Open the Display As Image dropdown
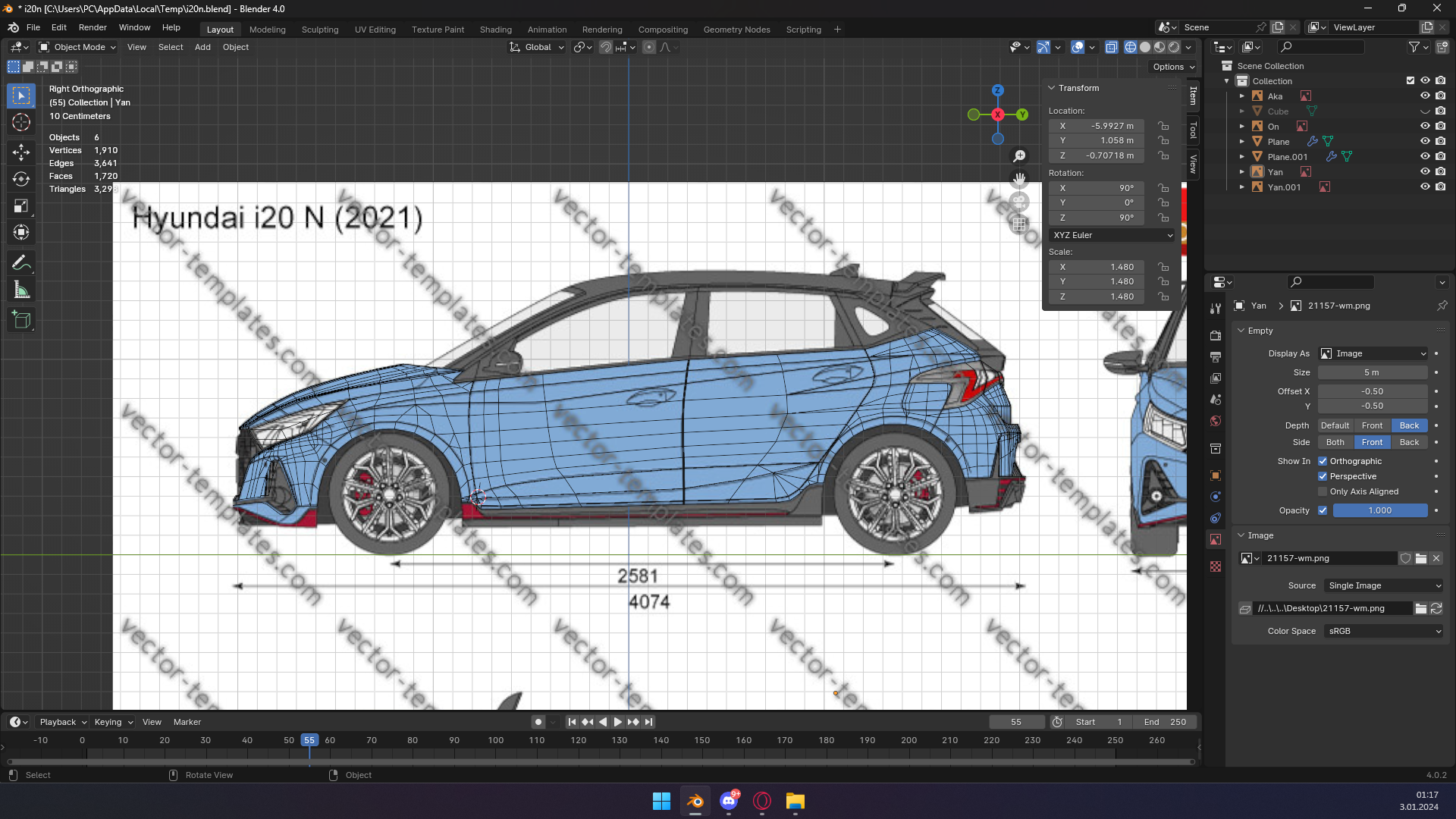Viewport: 1456px width, 819px height. pos(1373,353)
